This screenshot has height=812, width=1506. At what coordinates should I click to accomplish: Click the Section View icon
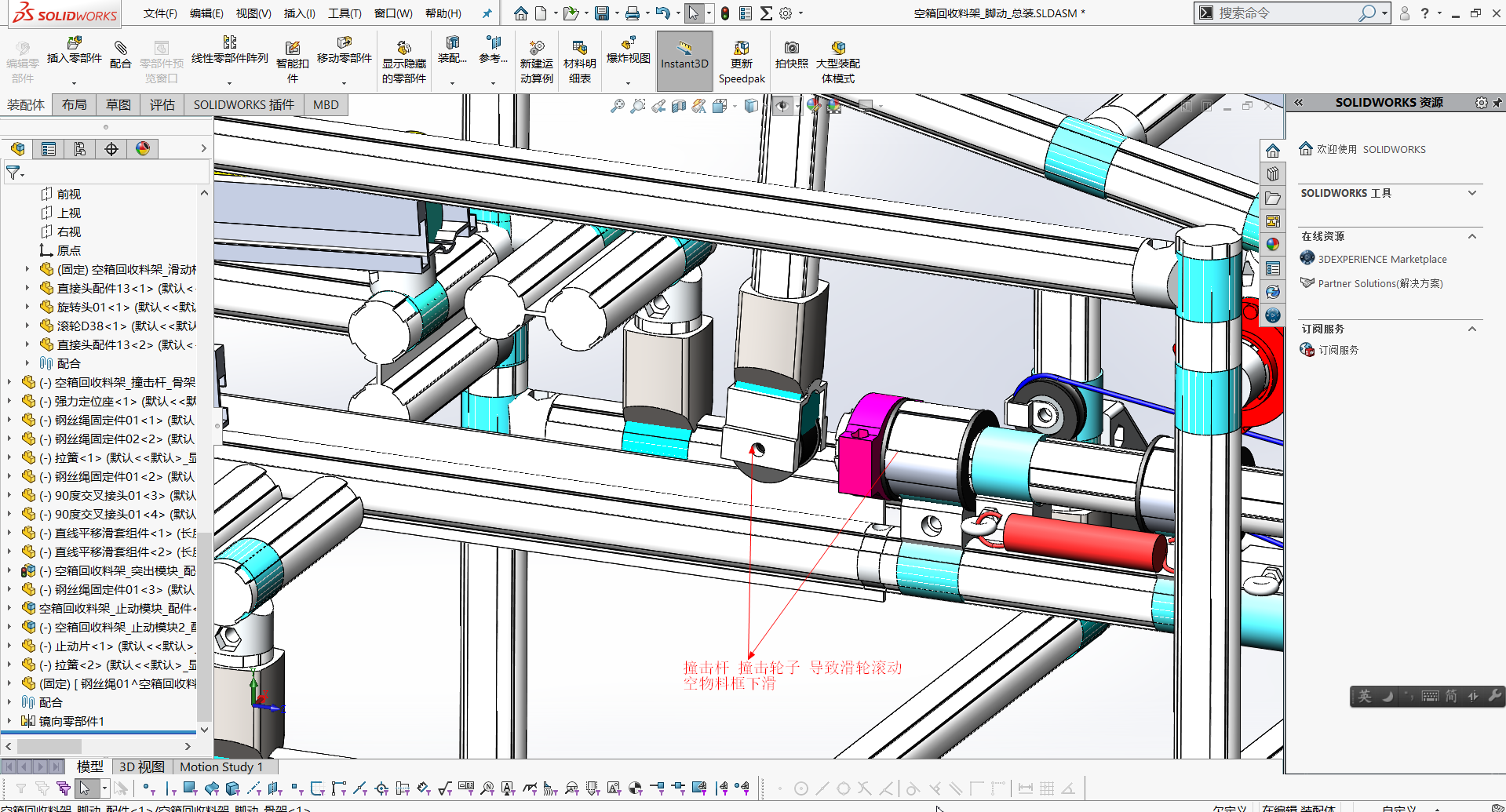point(679,106)
